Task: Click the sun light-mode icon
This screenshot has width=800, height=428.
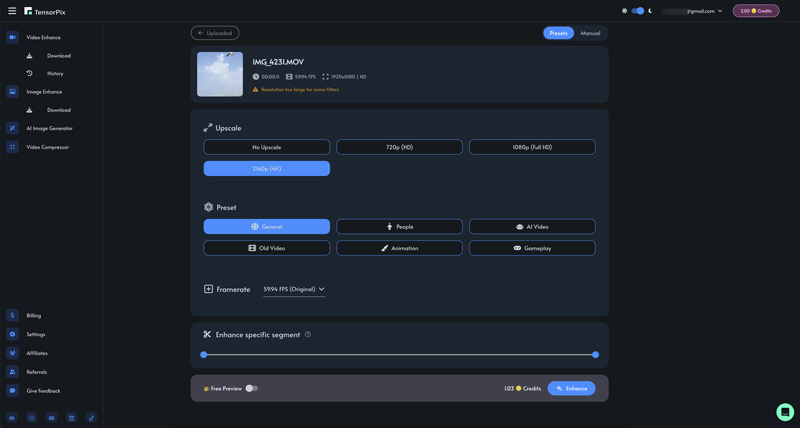Action: 624,11
